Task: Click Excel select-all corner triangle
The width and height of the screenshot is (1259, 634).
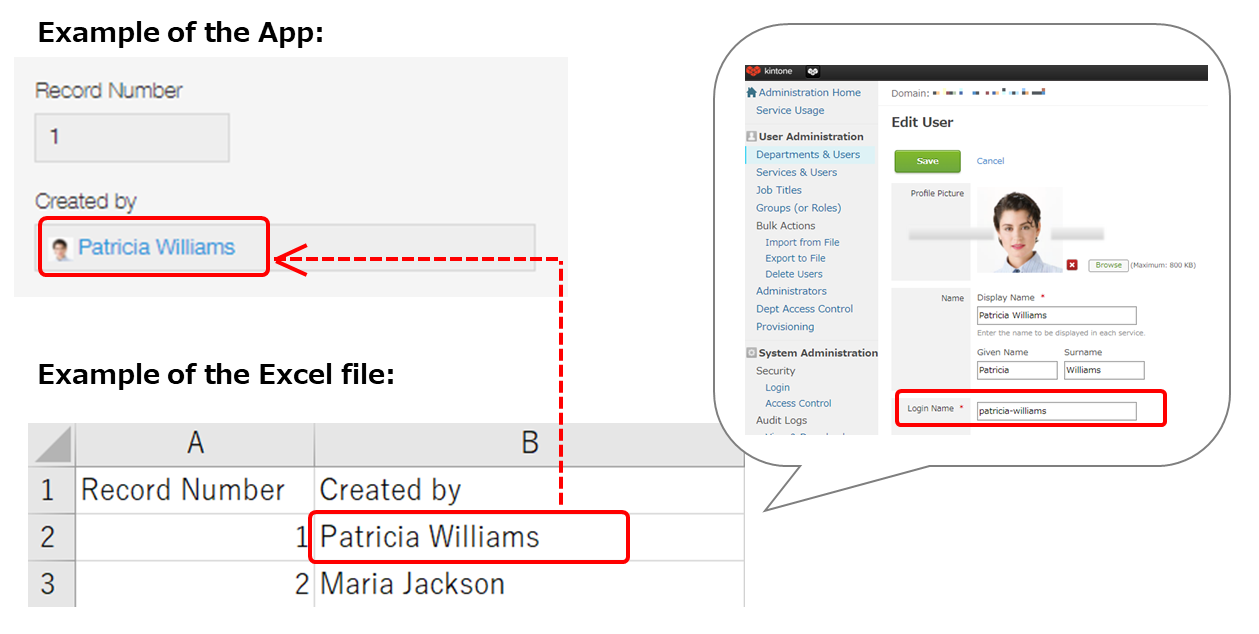Action: click(x=52, y=444)
